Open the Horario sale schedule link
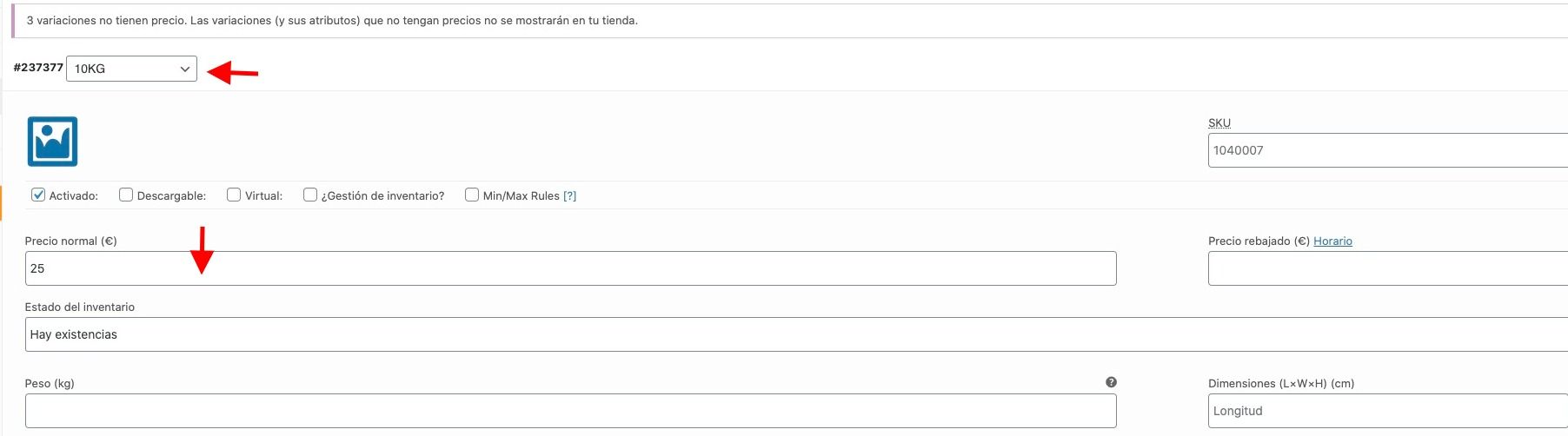1568x436 pixels. [1332, 241]
